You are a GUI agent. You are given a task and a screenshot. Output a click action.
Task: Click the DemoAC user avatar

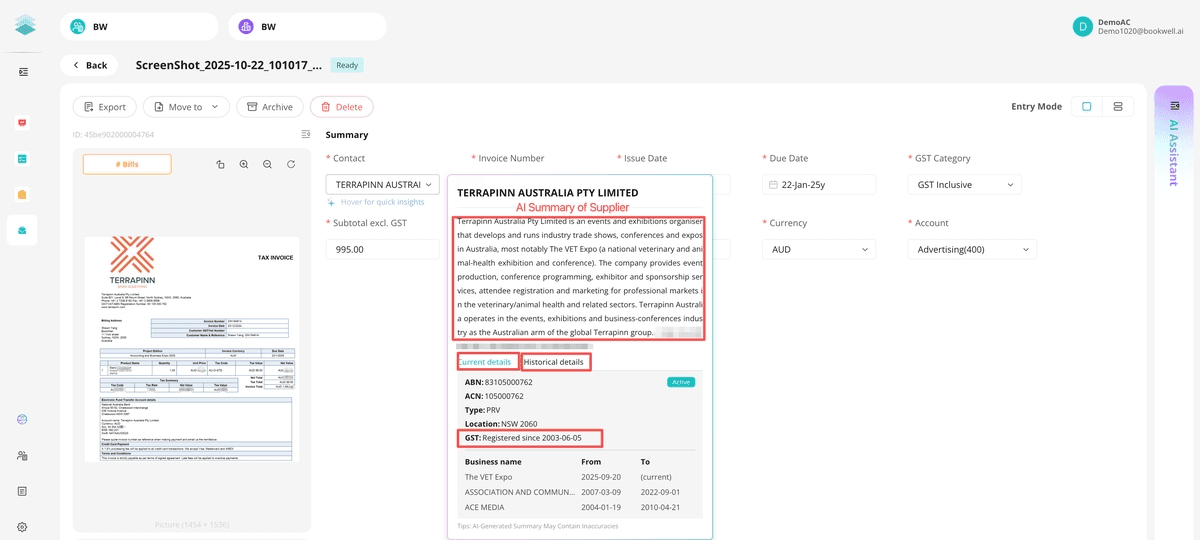pos(1082,27)
